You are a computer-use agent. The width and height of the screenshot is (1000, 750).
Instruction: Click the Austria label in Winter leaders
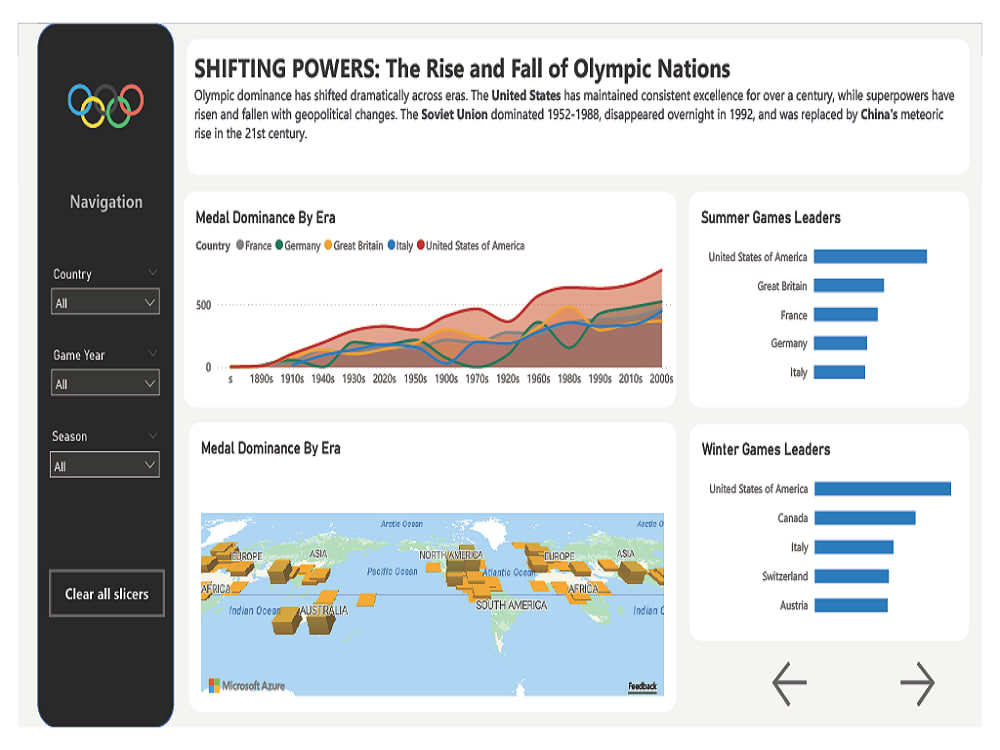tap(793, 605)
